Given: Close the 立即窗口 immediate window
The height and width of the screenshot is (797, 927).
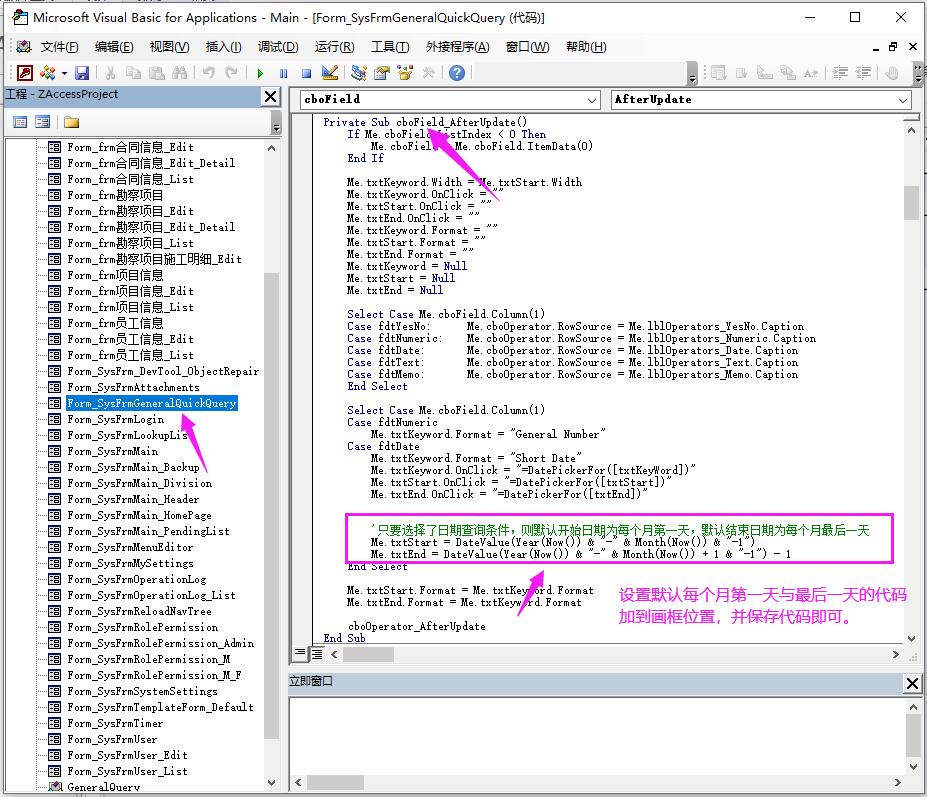Looking at the screenshot, I should pos(912,683).
